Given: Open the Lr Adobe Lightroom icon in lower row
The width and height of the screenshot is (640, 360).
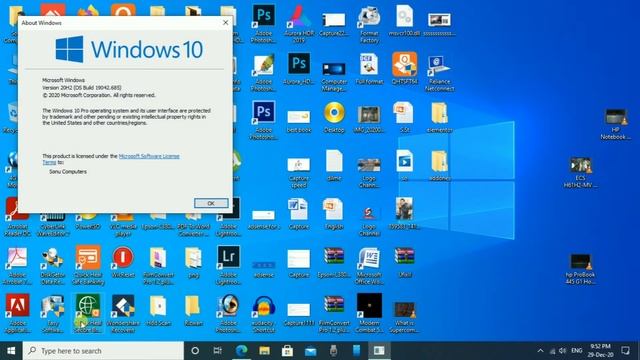Looking at the screenshot, I should click(x=228, y=265).
